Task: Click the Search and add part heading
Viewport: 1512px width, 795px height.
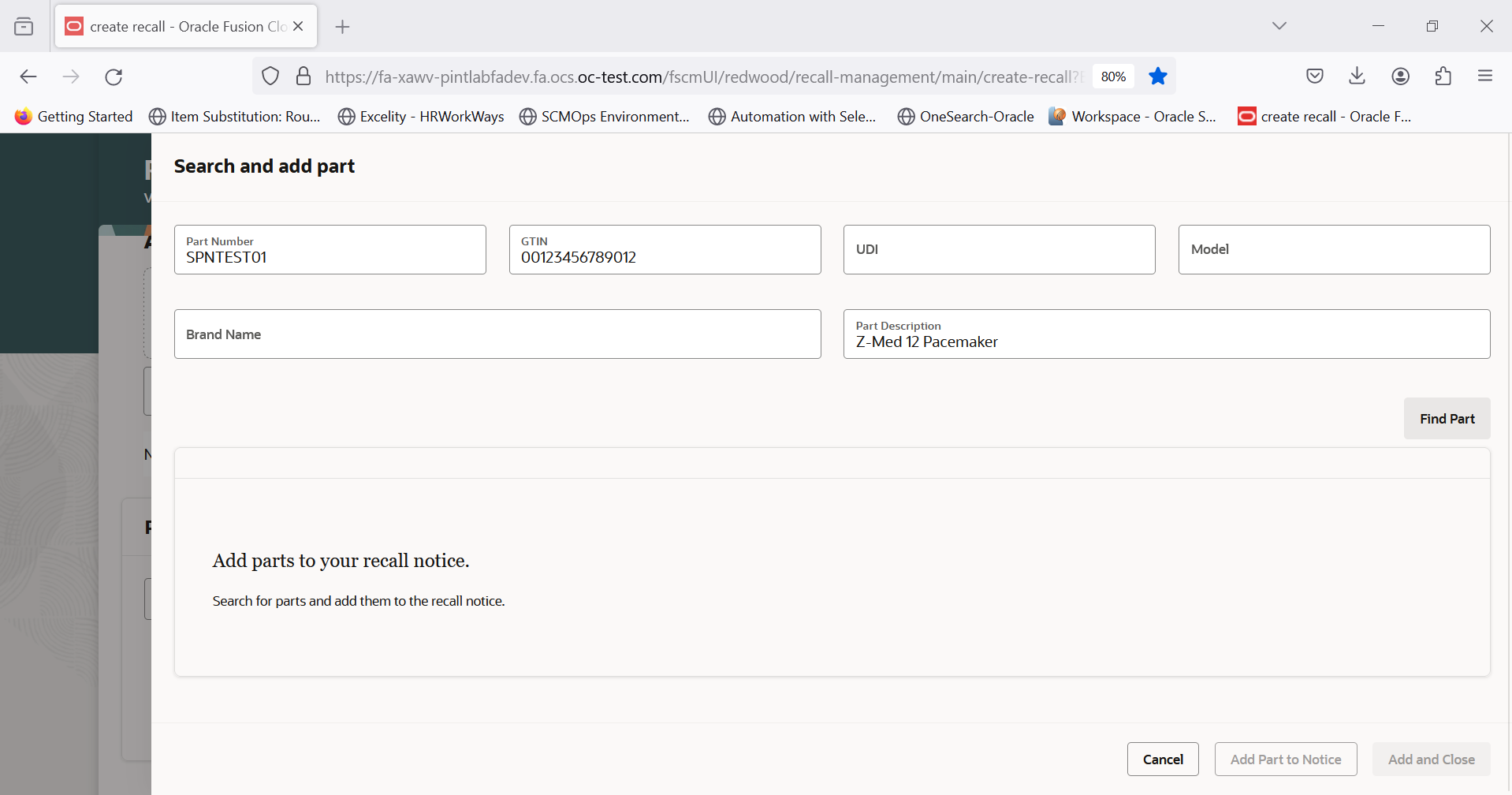Action: point(264,166)
